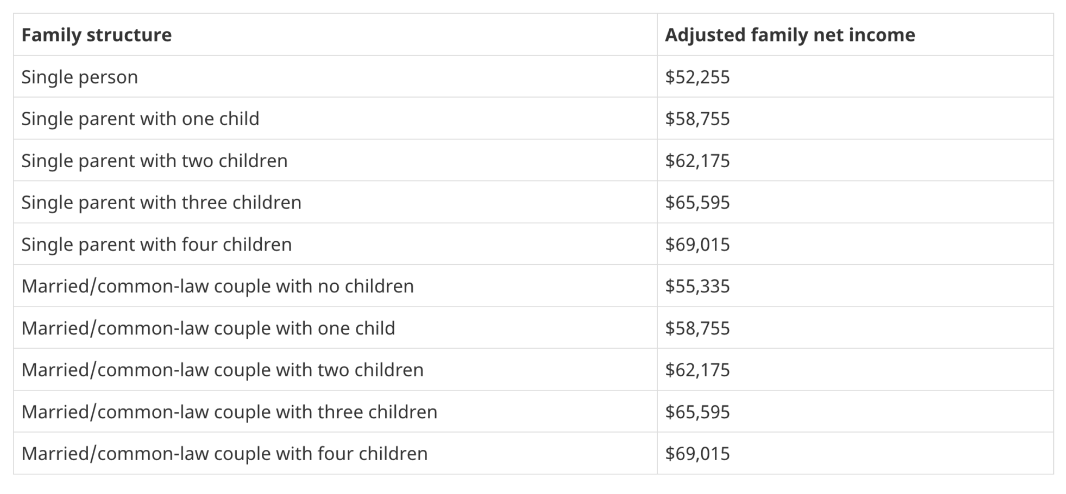Click income amount for single parent, one child

click(697, 119)
